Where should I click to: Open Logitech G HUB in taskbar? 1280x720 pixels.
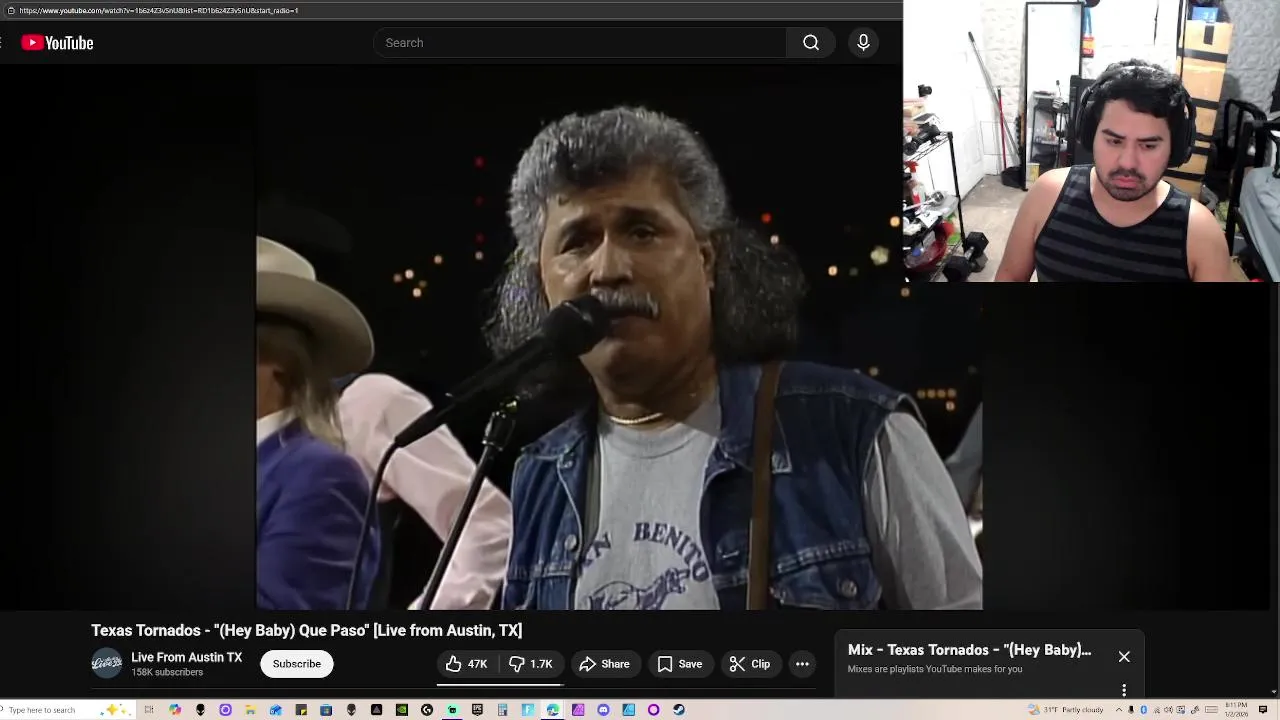coord(427,710)
